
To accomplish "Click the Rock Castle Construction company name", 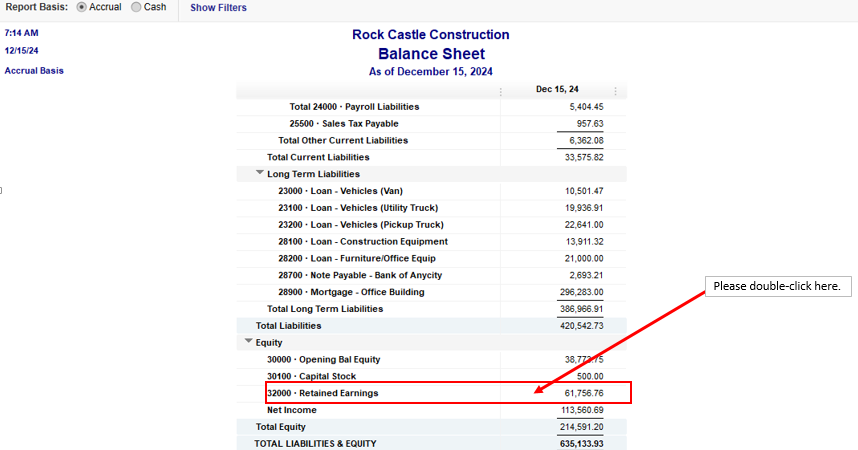I will pyautogui.click(x=431, y=34).
